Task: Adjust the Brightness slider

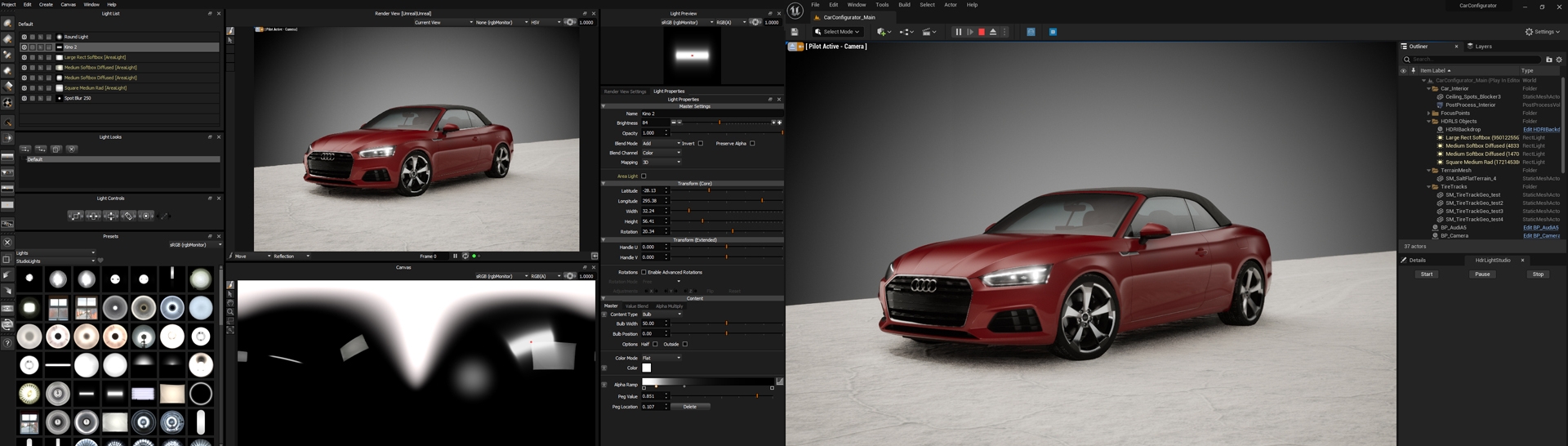Action: (x=719, y=123)
